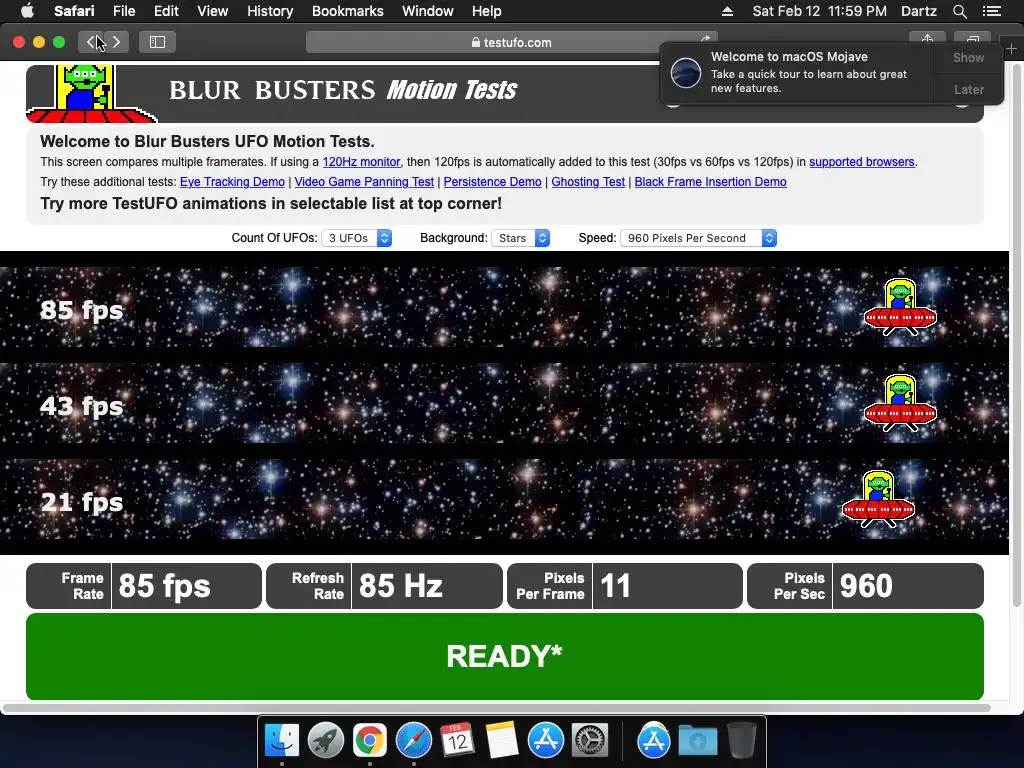This screenshot has width=1024, height=768.
Task: Open the Safari menu
Action: point(74,11)
